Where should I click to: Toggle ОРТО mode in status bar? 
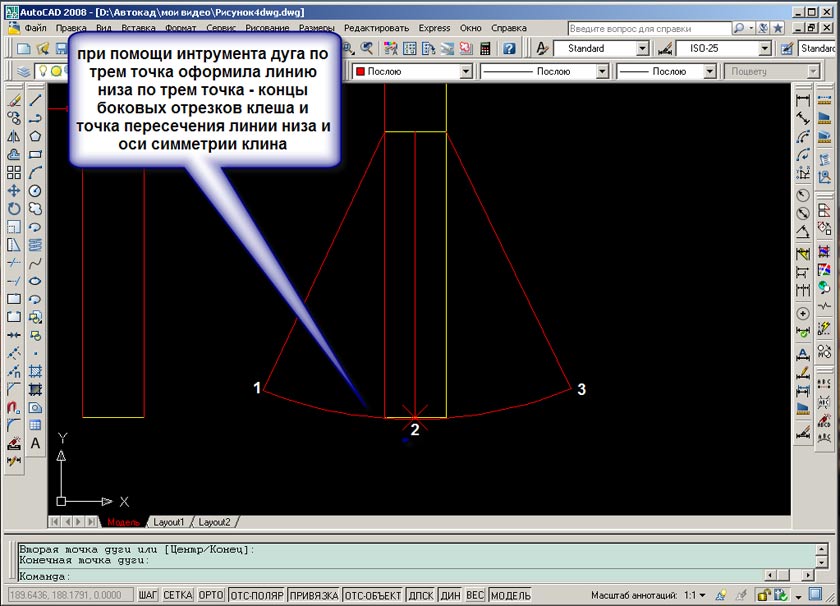pos(210,595)
